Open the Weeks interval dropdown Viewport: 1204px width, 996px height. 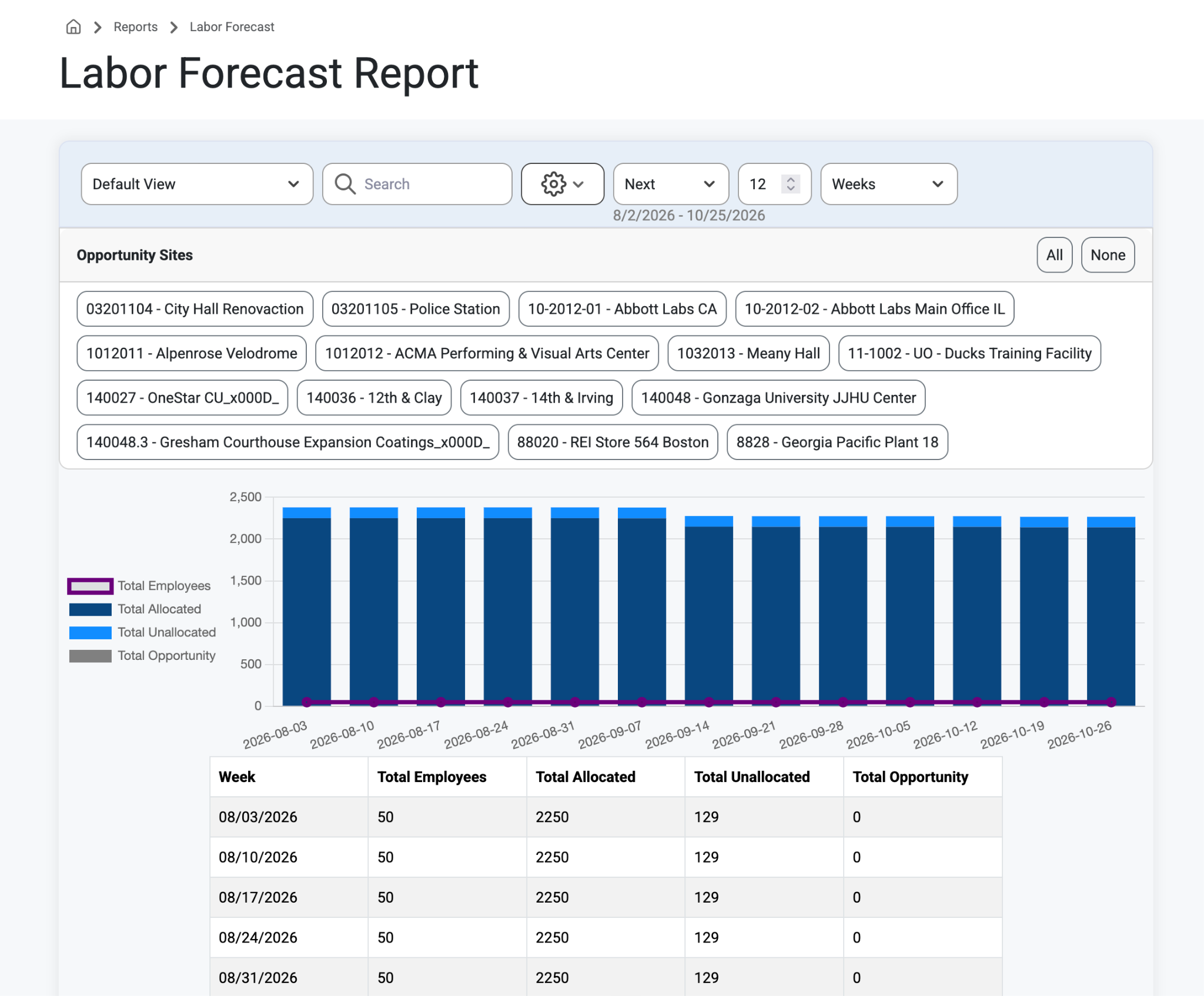point(888,184)
